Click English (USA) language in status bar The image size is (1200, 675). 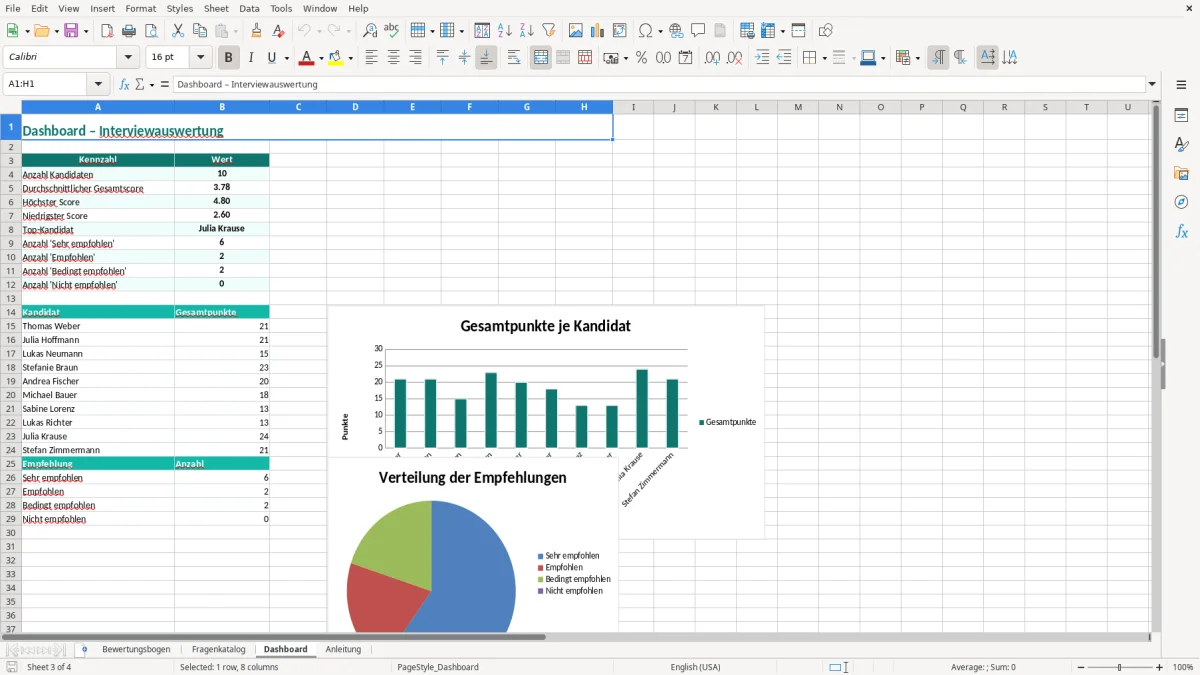tap(695, 667)
